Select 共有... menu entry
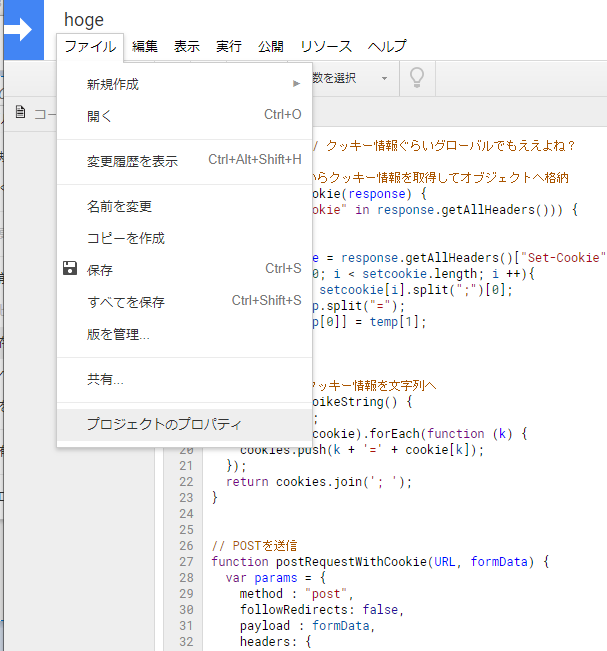 pos(184,379)
